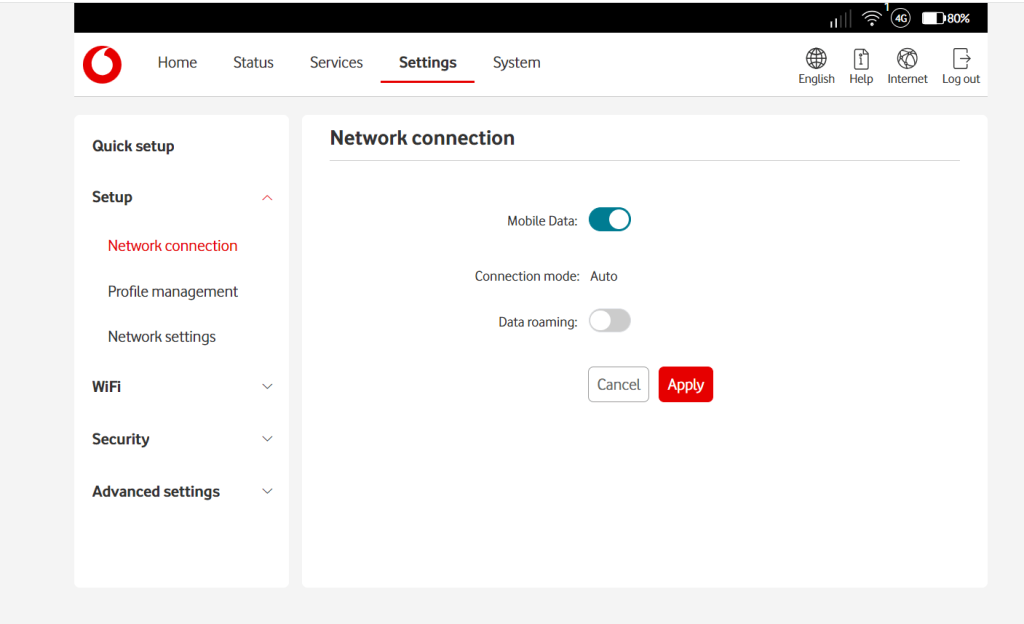
Task: Open the Services tab
Action: pos(336,63)
